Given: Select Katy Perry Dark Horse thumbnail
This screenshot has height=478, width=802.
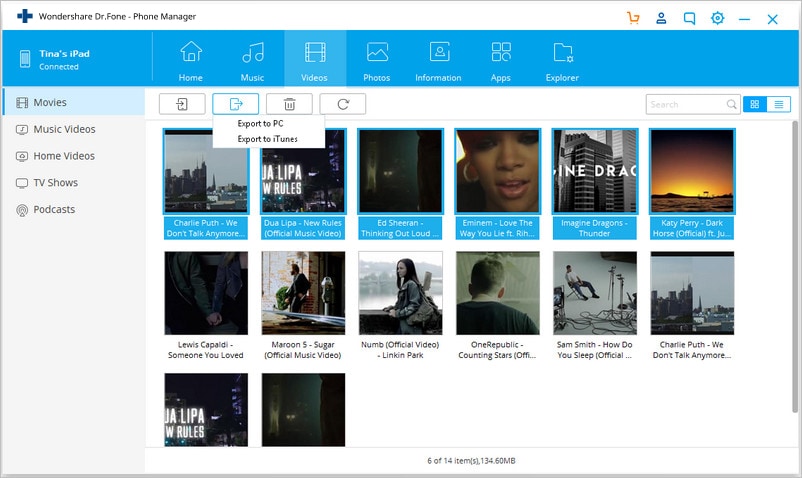Looking at the screenshot, I should [692, 171].
